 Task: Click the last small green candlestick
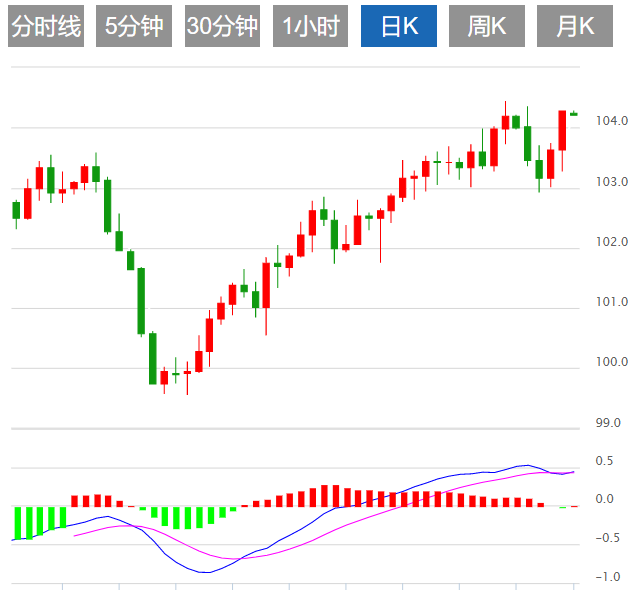coord(574,114)
